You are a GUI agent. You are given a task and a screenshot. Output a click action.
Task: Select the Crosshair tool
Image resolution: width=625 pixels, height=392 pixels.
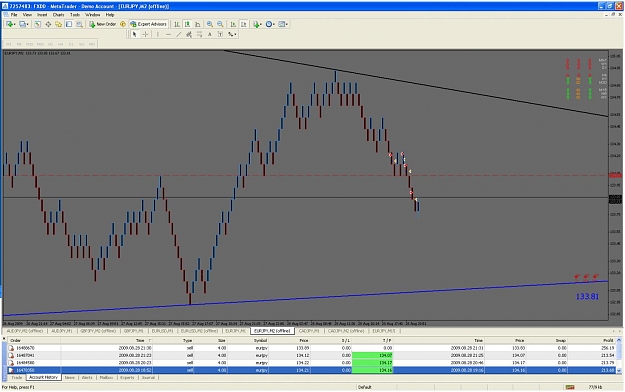pos(145,35)
